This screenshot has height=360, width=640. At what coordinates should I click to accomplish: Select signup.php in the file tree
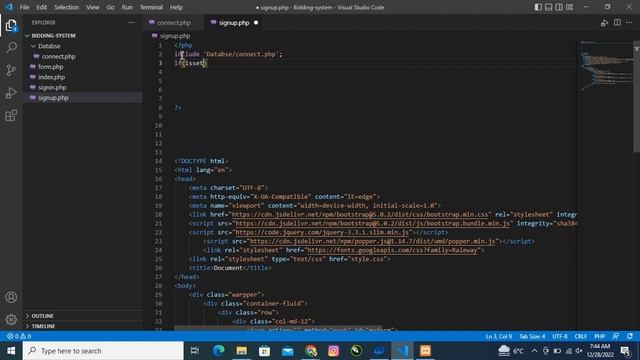pyautogui.click(x=82, y=98)
